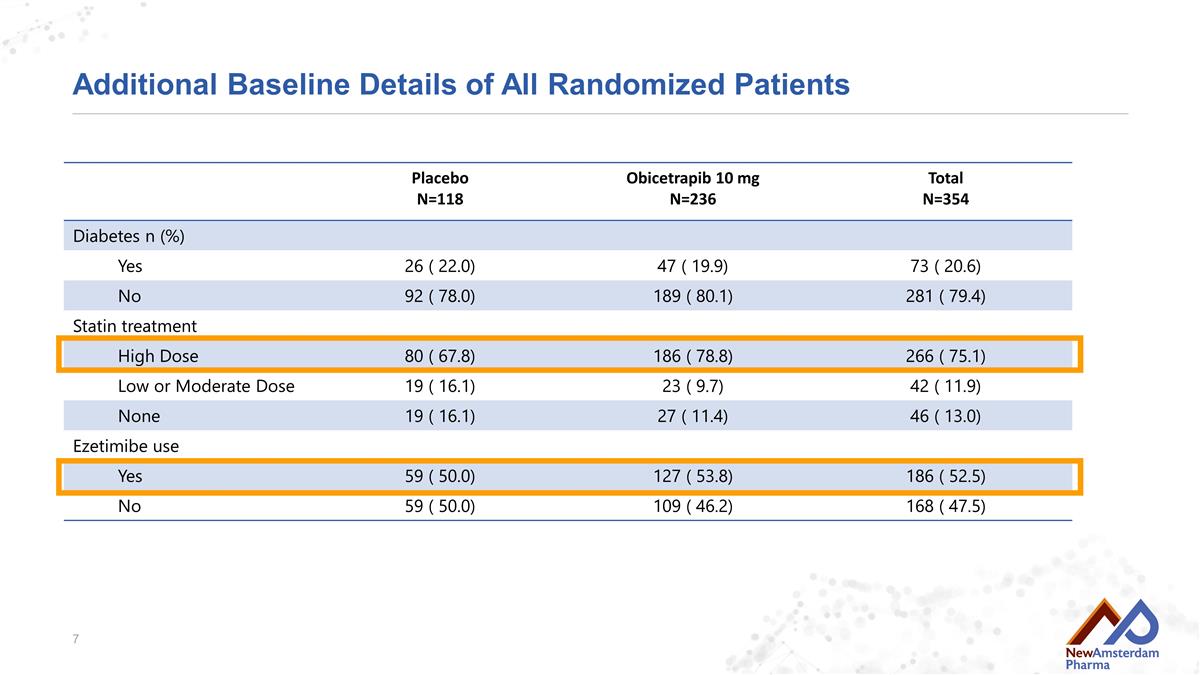Viewport: 1200px width, 675px height.
Task: Click the highlighted High Dose row label
Action: coord(158,356)
